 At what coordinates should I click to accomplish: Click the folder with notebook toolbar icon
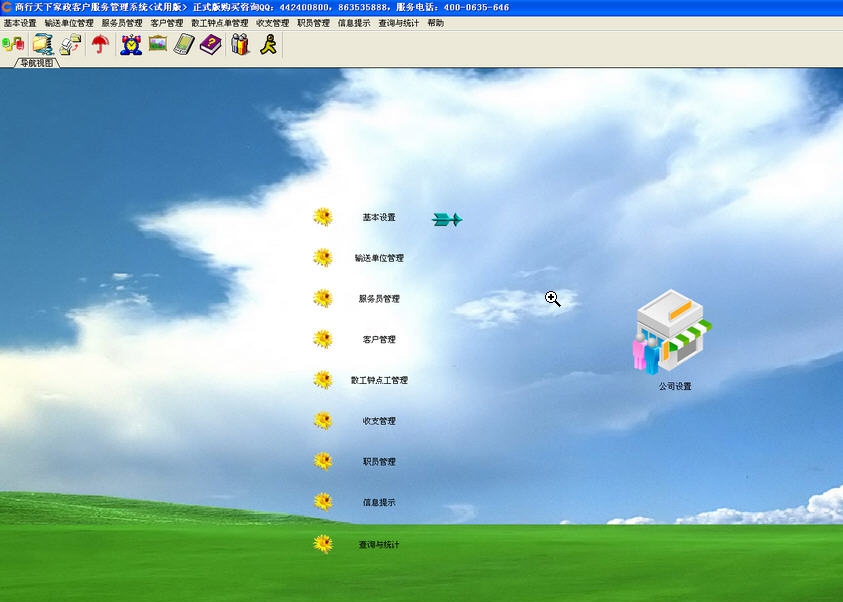click(x=43, y=44)
